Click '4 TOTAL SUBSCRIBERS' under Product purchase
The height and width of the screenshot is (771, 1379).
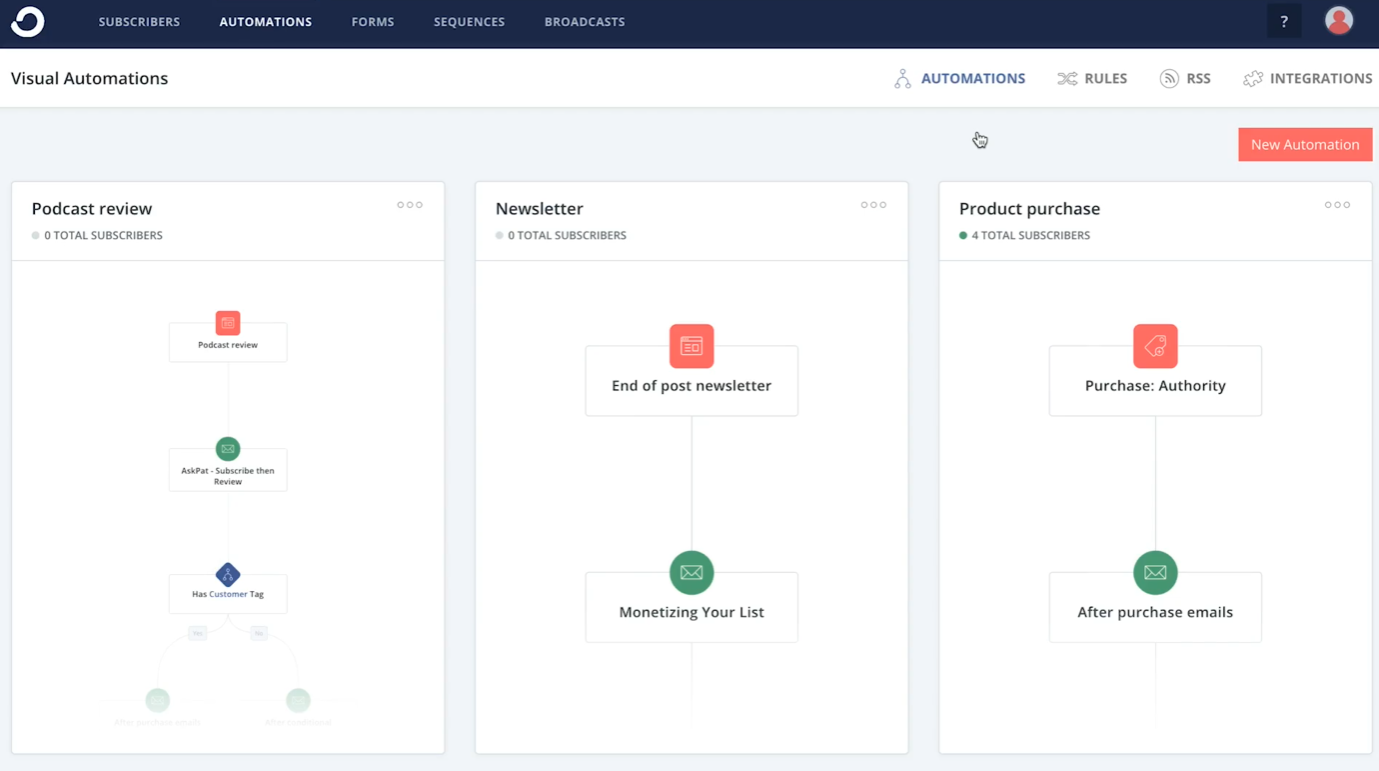1031,236
